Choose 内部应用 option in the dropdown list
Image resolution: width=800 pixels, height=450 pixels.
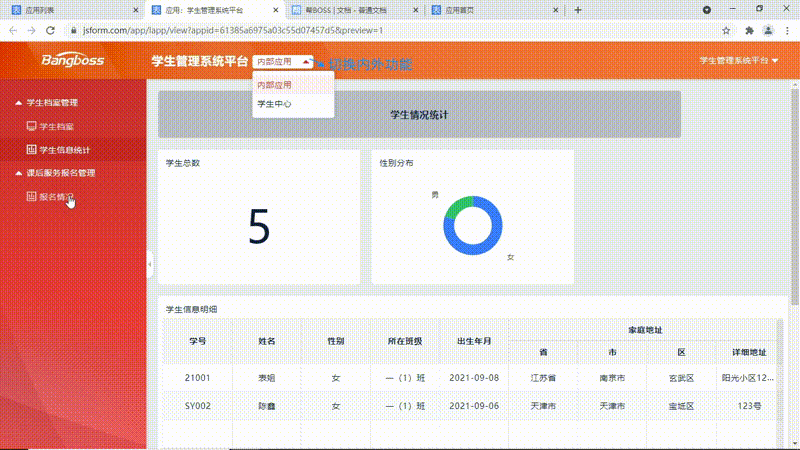pos(275,85)
